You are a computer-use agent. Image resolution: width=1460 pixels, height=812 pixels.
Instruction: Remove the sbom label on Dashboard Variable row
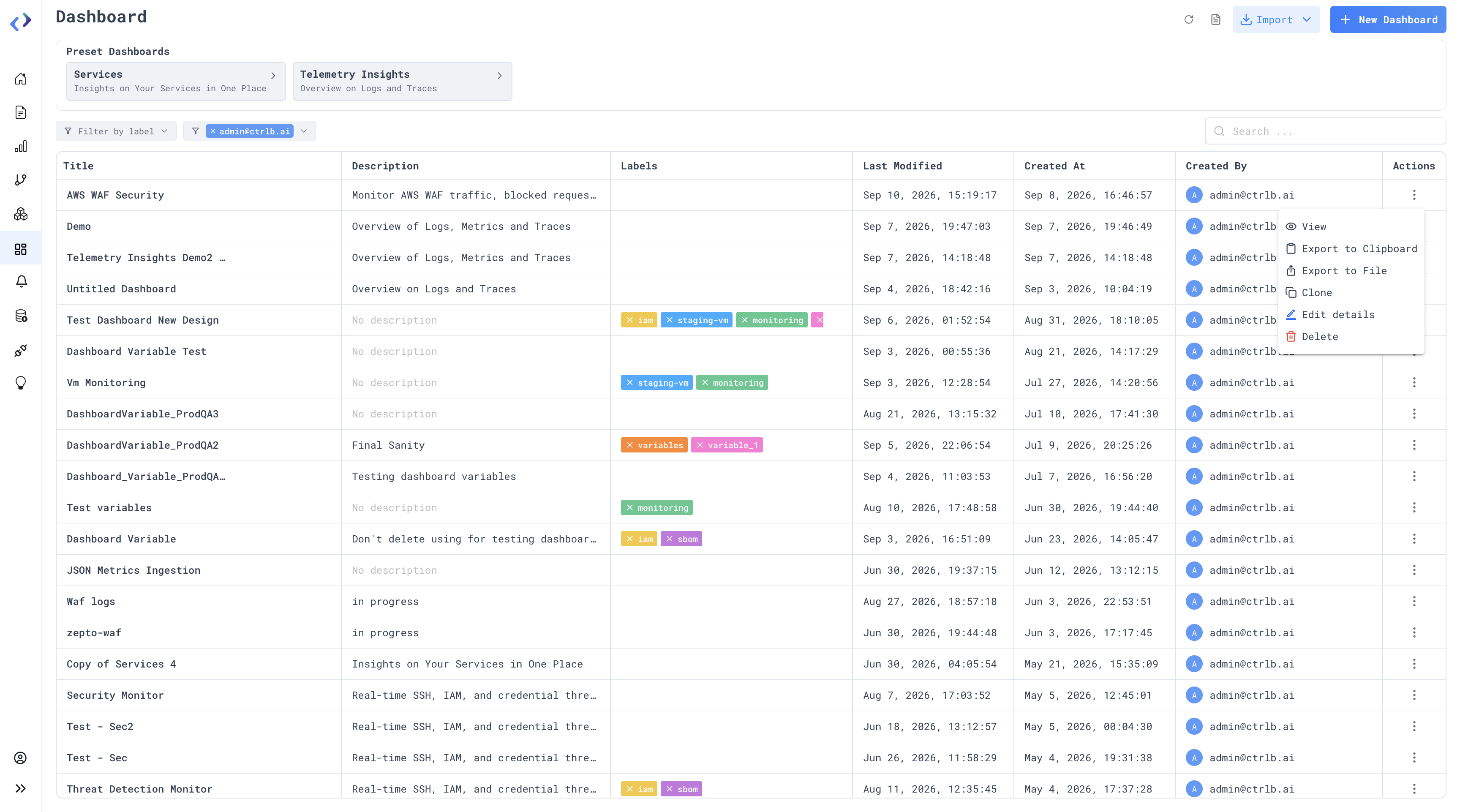(x=669, y=539)
